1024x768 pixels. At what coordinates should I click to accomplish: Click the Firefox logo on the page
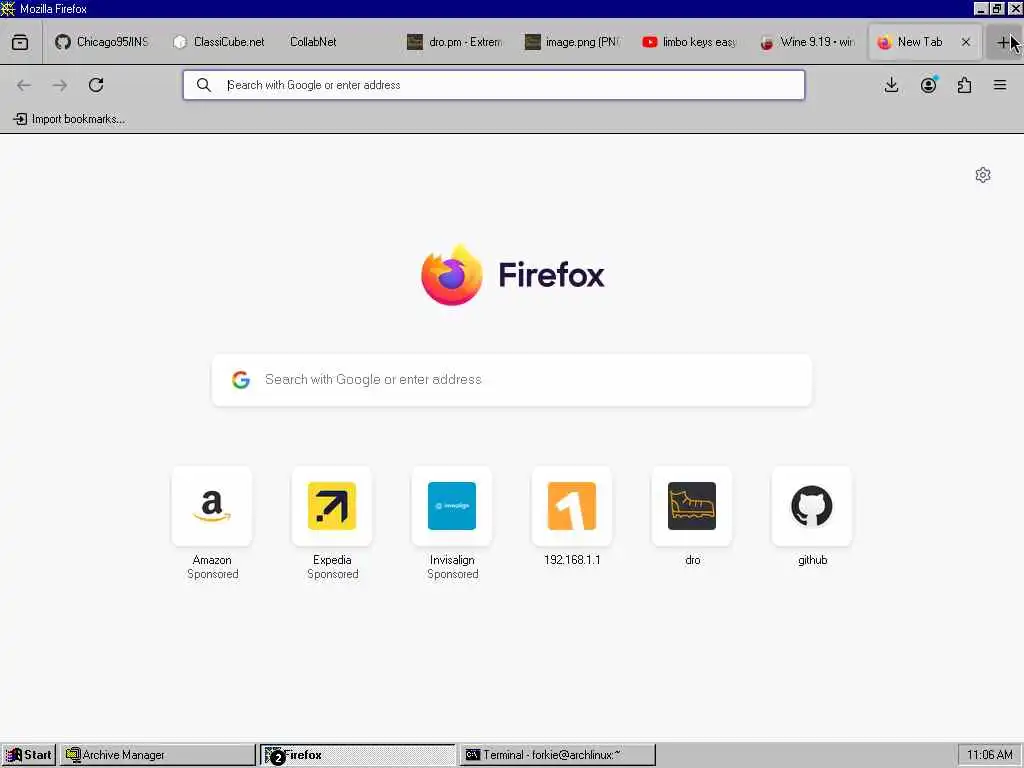tap(452, 274)
